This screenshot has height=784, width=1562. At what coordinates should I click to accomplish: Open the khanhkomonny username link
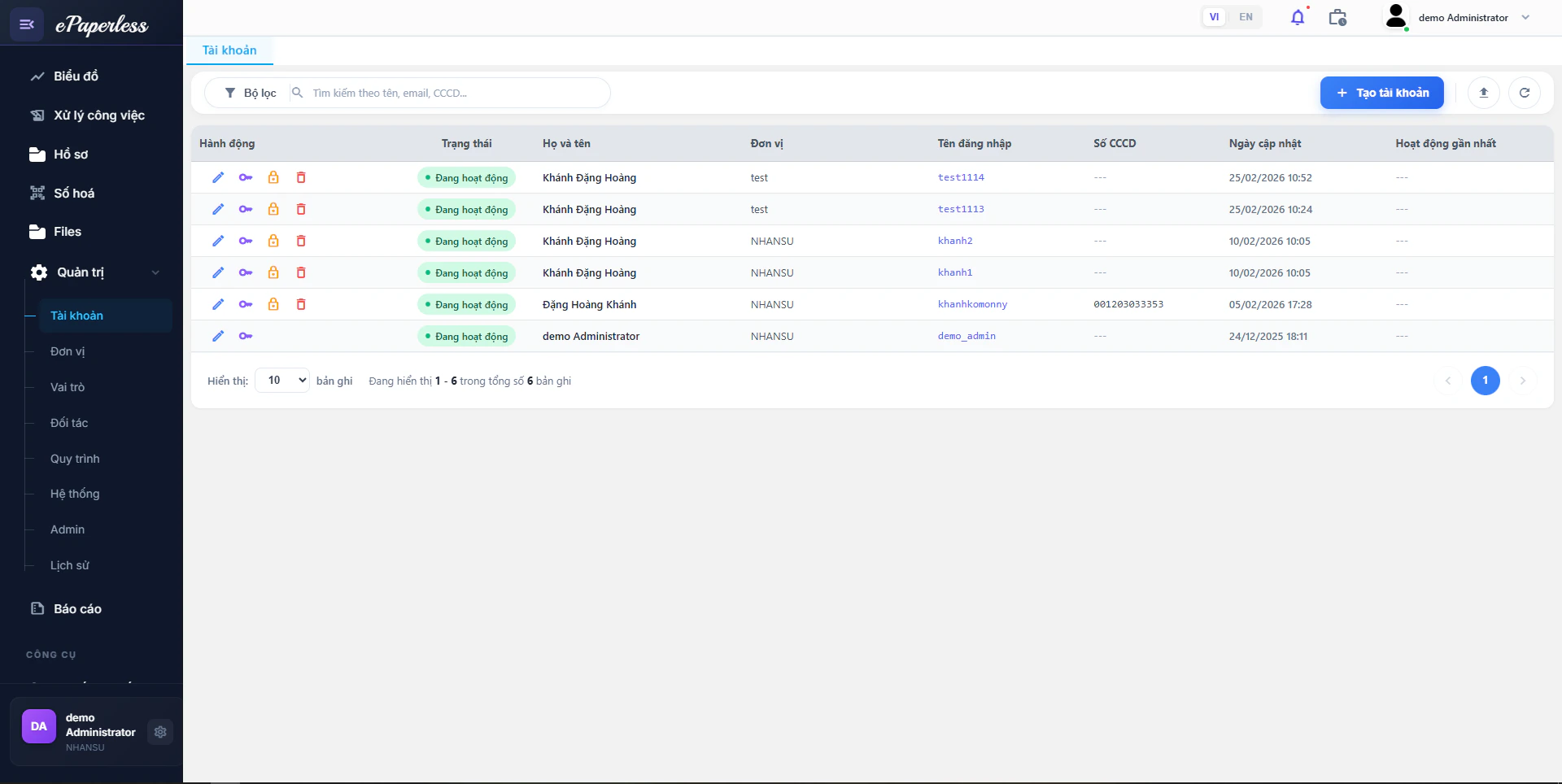tap(972, 304)
